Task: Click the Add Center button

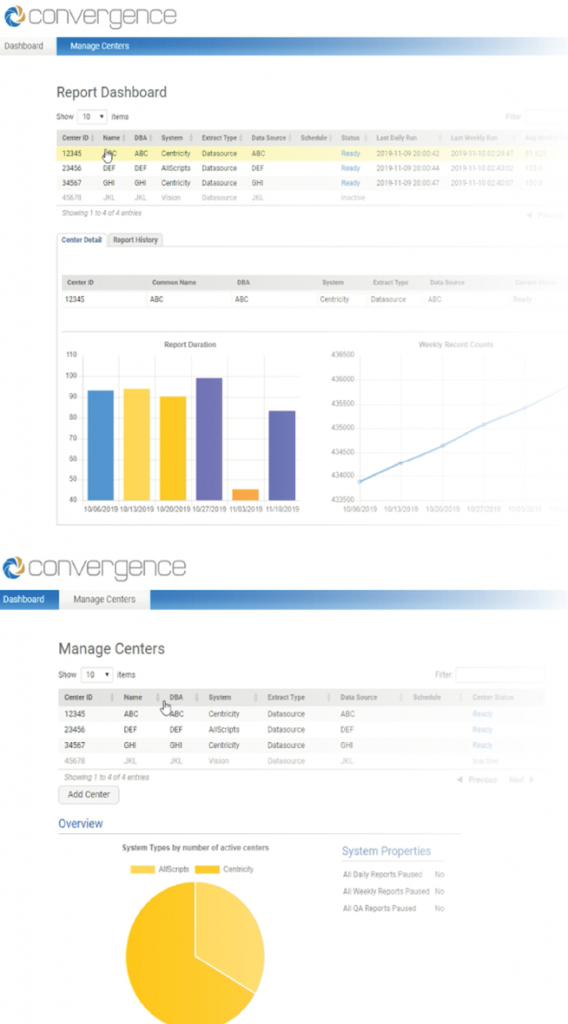Action: [89, 795]
